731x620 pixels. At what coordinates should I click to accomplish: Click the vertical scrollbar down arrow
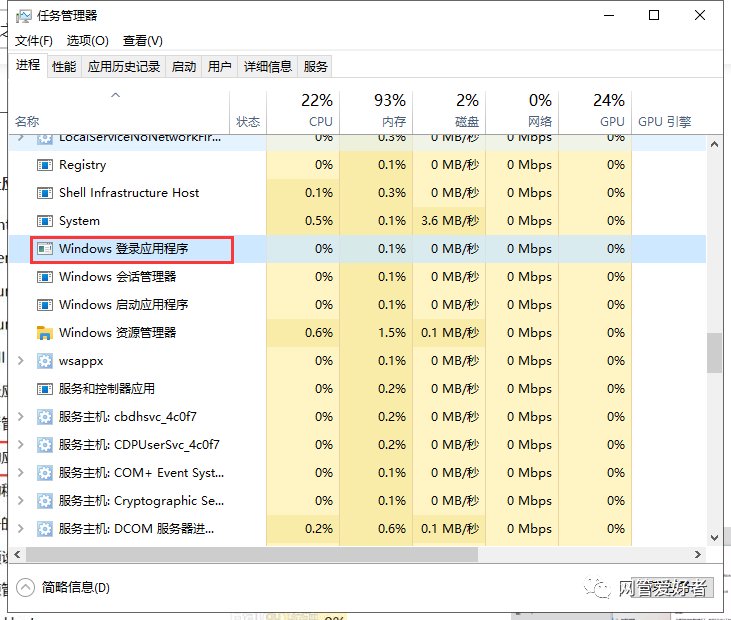point(714,537)
